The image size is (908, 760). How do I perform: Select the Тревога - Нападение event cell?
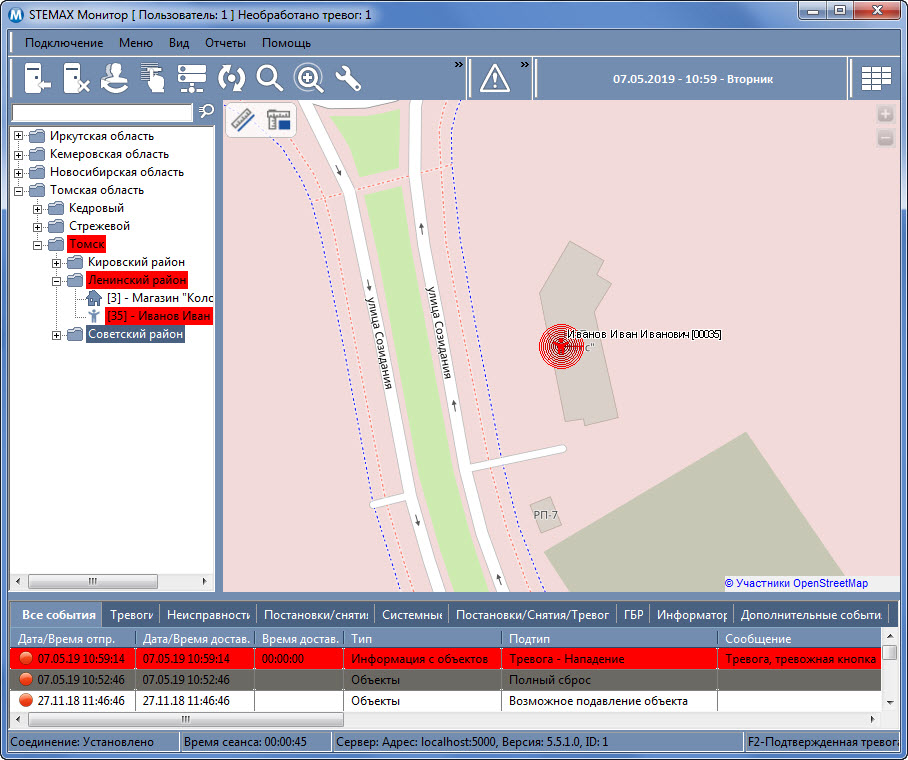[x=610, y=659]
